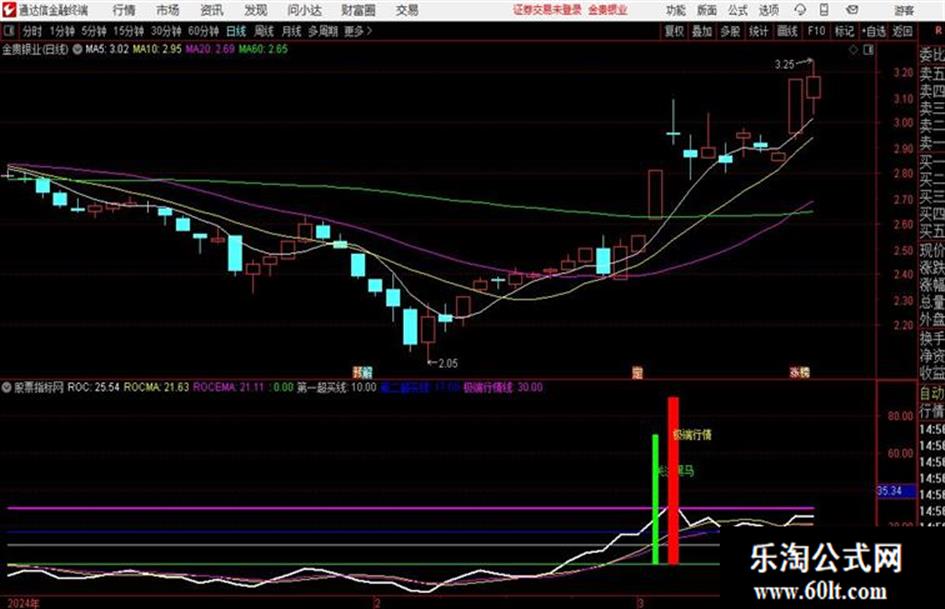This screenshot has width=945, height=609.
Task: Click the red 金贵银业 stock name link
Action: coord(608,10)
